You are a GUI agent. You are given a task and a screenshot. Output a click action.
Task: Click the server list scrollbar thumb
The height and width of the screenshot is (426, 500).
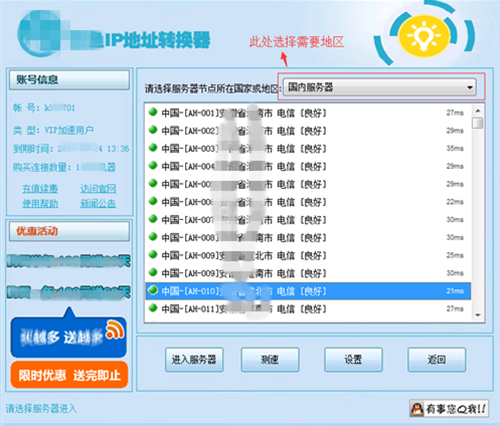478,123
